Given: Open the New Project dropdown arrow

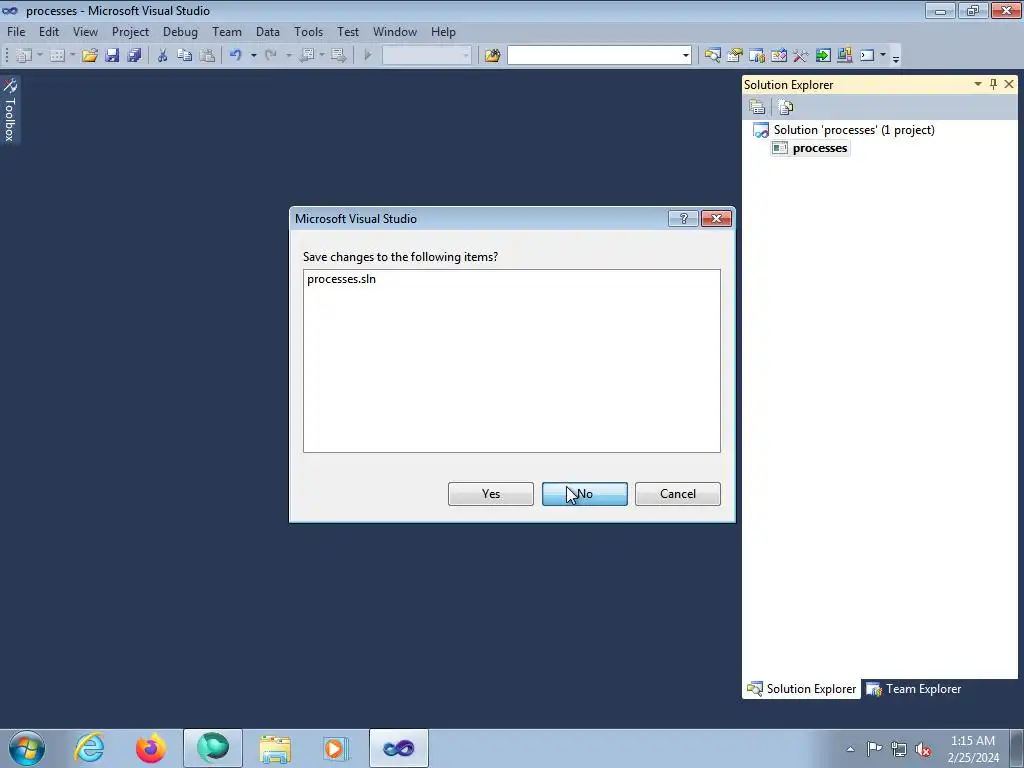Looking at the screenshot, I should [x=40, y=56].
